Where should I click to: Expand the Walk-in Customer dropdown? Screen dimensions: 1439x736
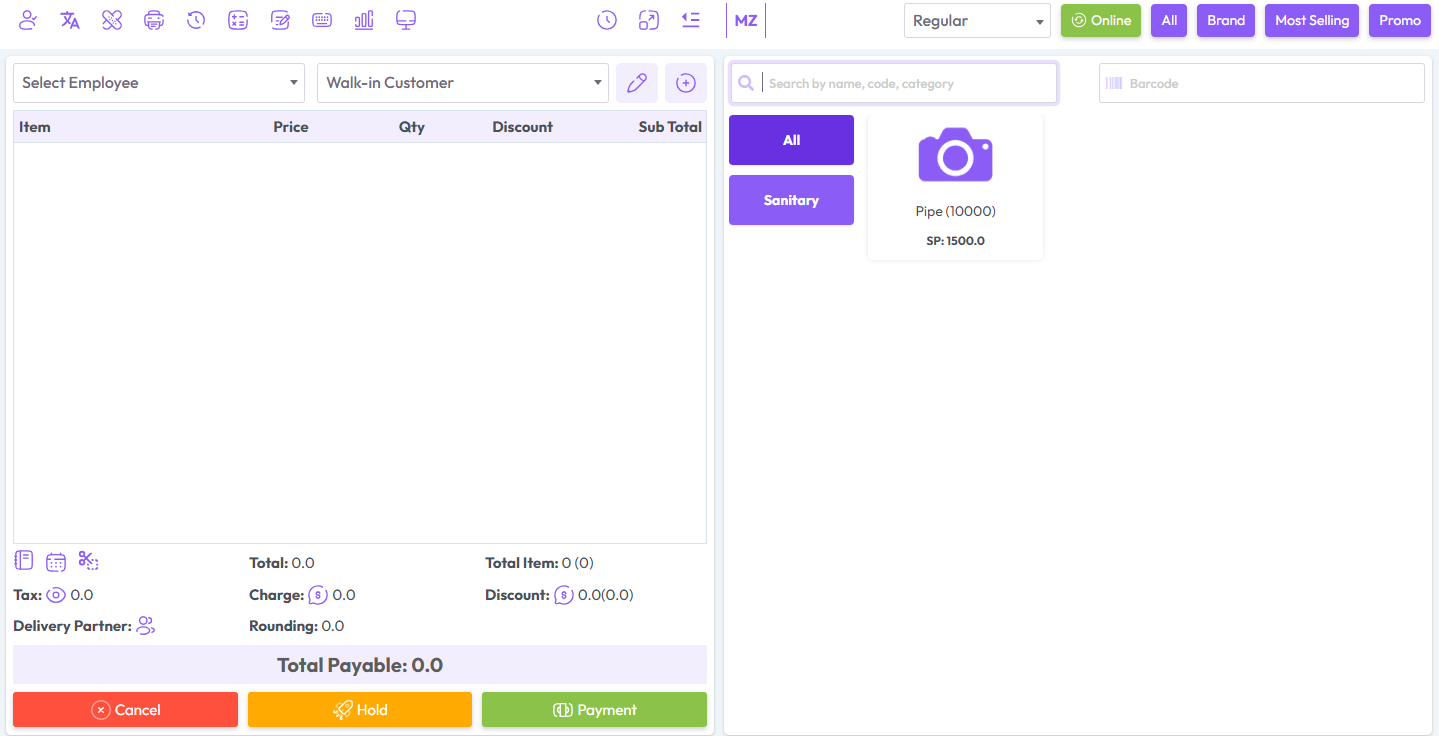coord(462,83)
